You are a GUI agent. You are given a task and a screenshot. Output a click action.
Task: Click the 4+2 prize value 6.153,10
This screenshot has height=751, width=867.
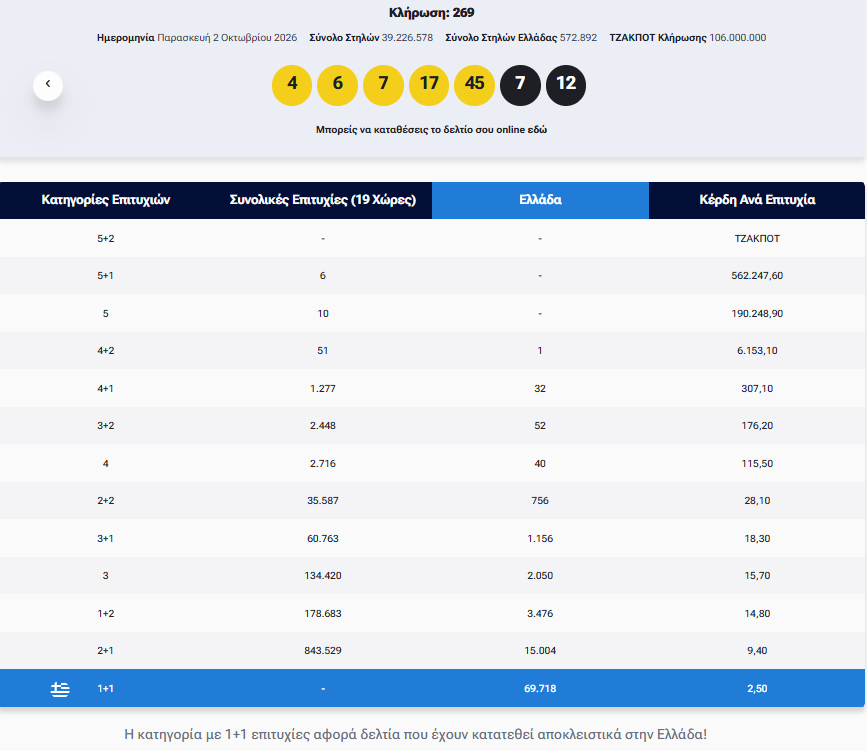(x=757, y=351)
